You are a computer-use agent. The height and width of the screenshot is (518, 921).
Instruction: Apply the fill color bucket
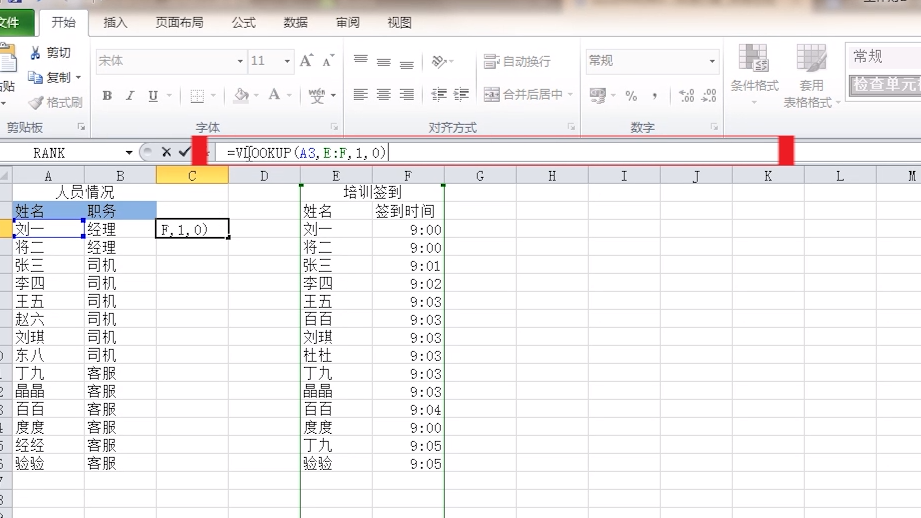[241, 96]
